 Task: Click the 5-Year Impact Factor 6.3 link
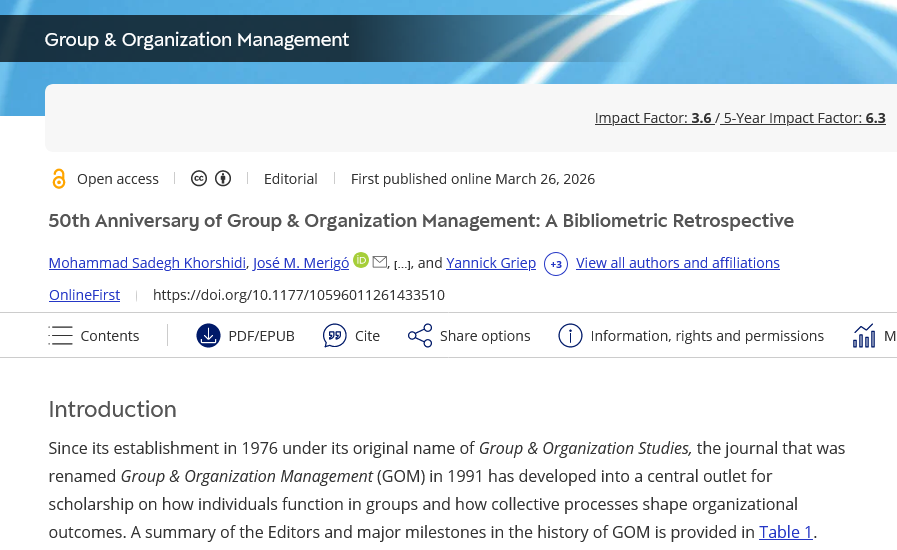pos(804,118)
